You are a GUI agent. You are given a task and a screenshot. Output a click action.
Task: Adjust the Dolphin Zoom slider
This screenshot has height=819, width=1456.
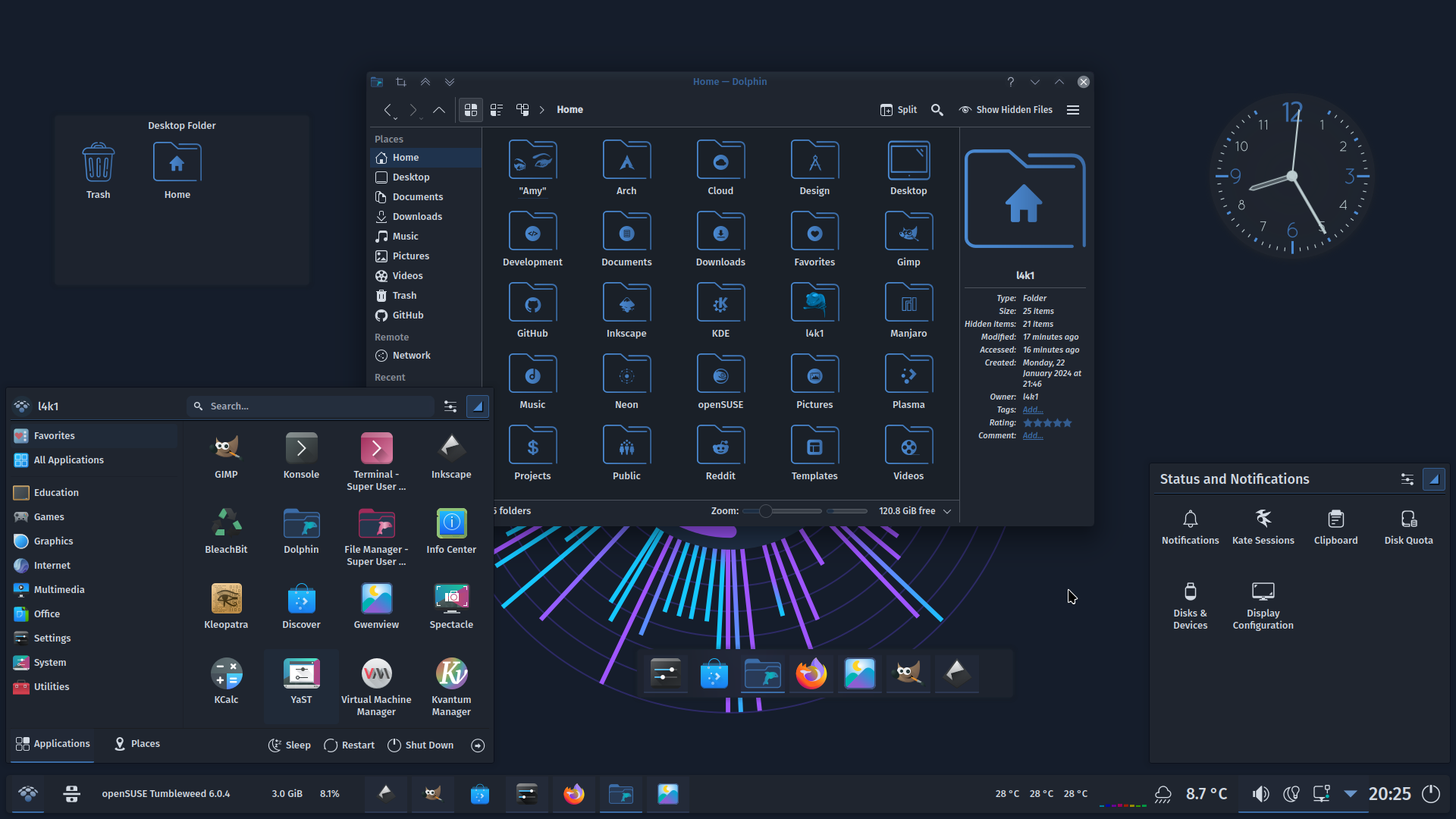tap(782, 511)
